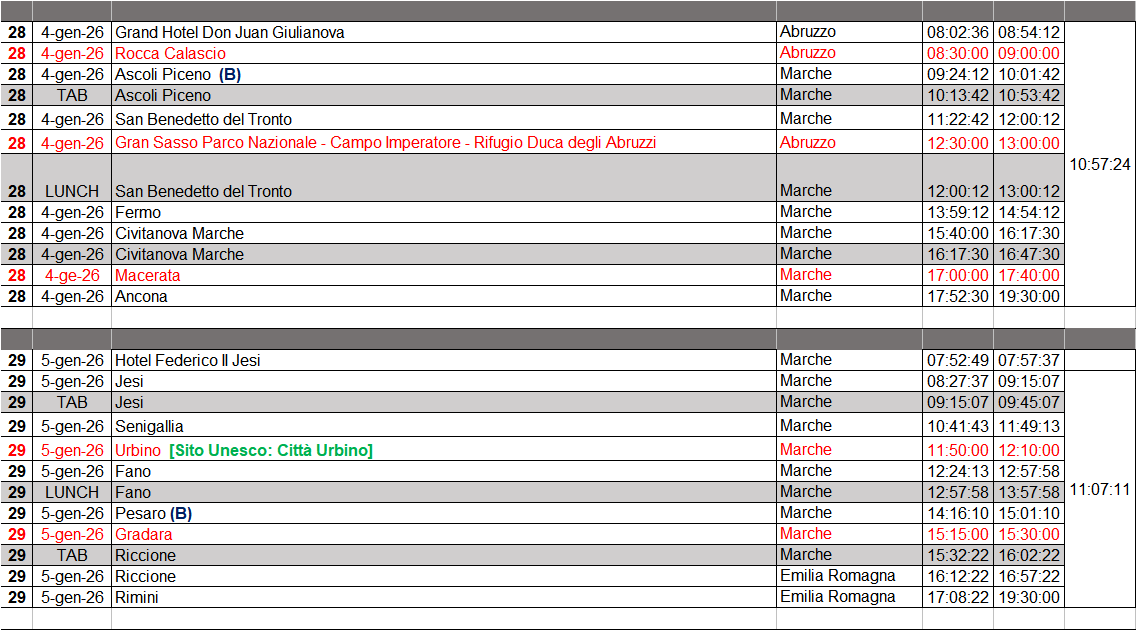Click the red Macerata cell
Image resolution: width=1136 pixels, height=630 pixels.
tap(147, 275)
